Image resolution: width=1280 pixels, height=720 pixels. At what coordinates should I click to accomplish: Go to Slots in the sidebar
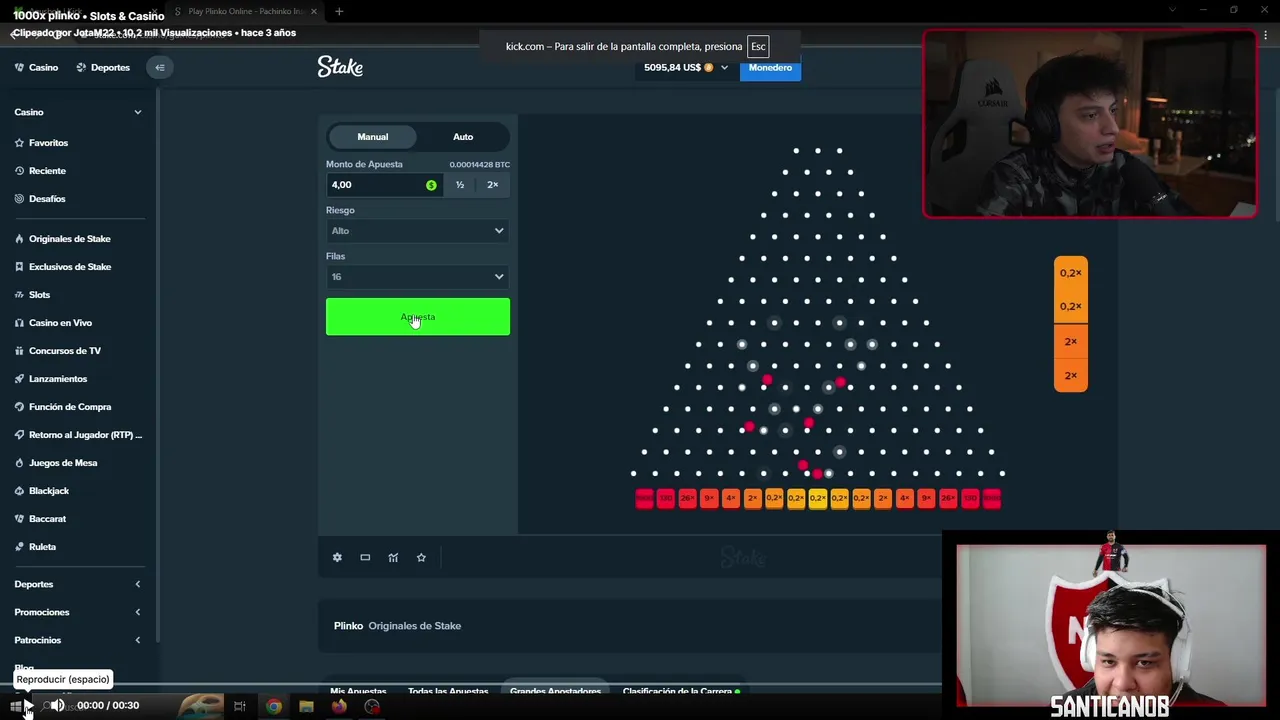(x=32, y=295)
